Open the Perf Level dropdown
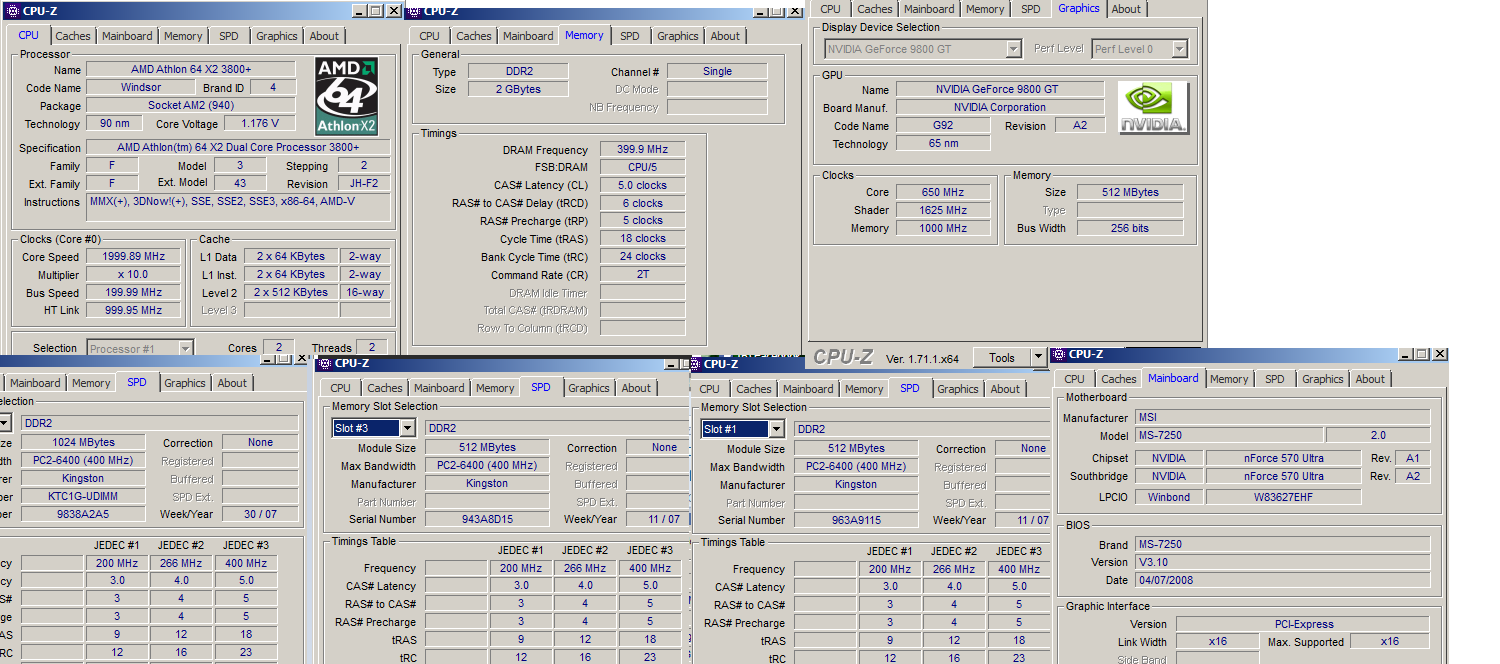Image resolution: width=1500 pixels, height=664 pixels. (x=1179, y=49)
